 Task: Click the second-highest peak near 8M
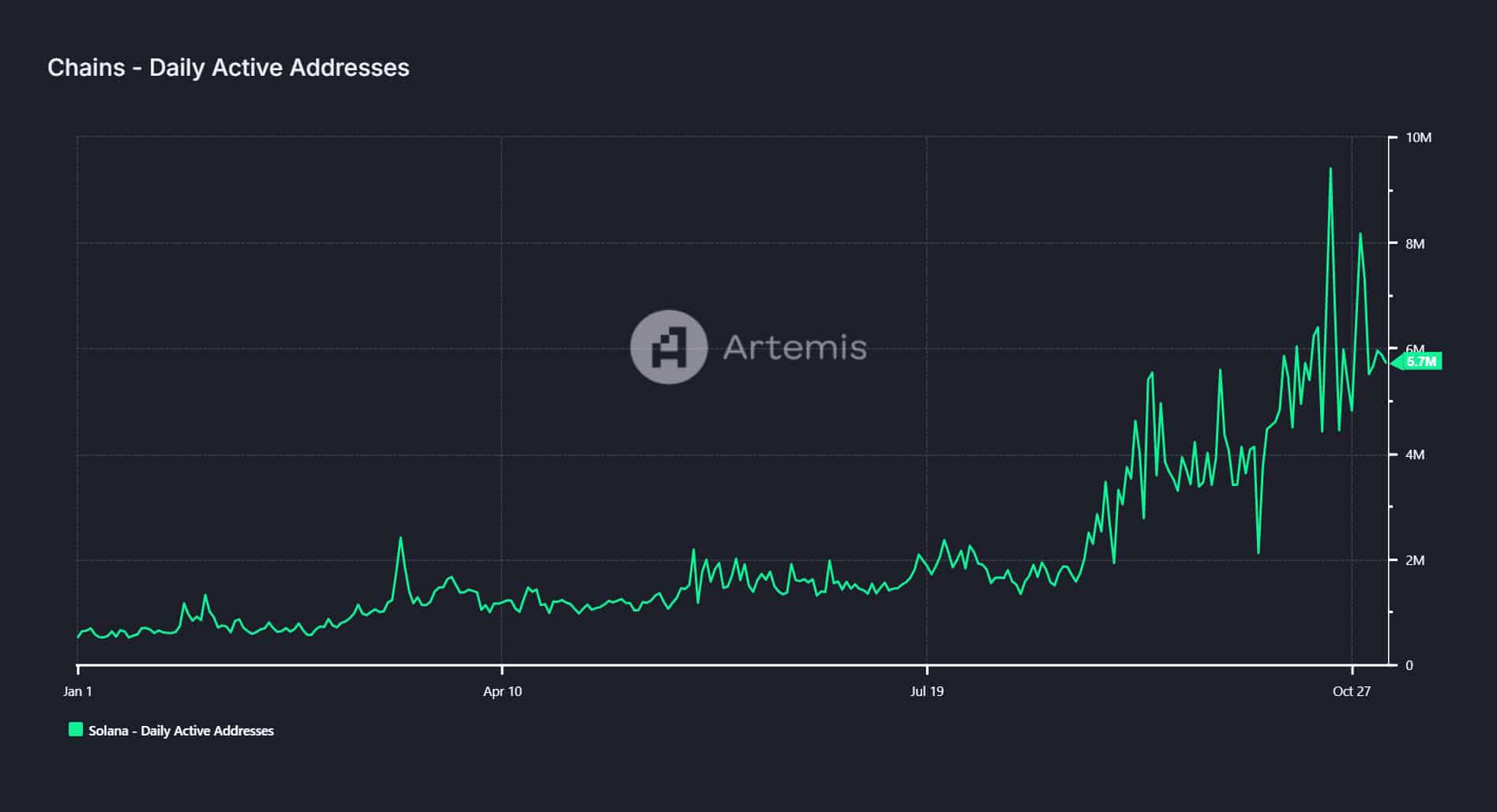[1360, 234]
